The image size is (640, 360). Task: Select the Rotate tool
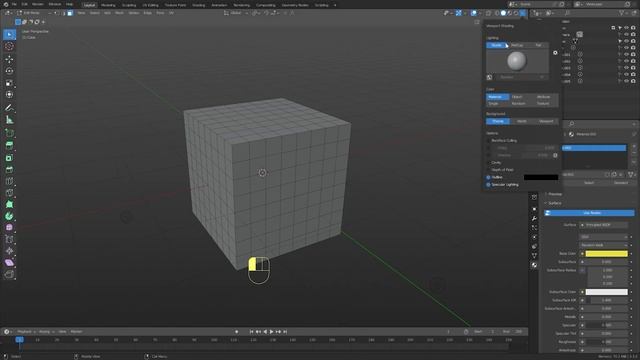(x=9, y=71)
